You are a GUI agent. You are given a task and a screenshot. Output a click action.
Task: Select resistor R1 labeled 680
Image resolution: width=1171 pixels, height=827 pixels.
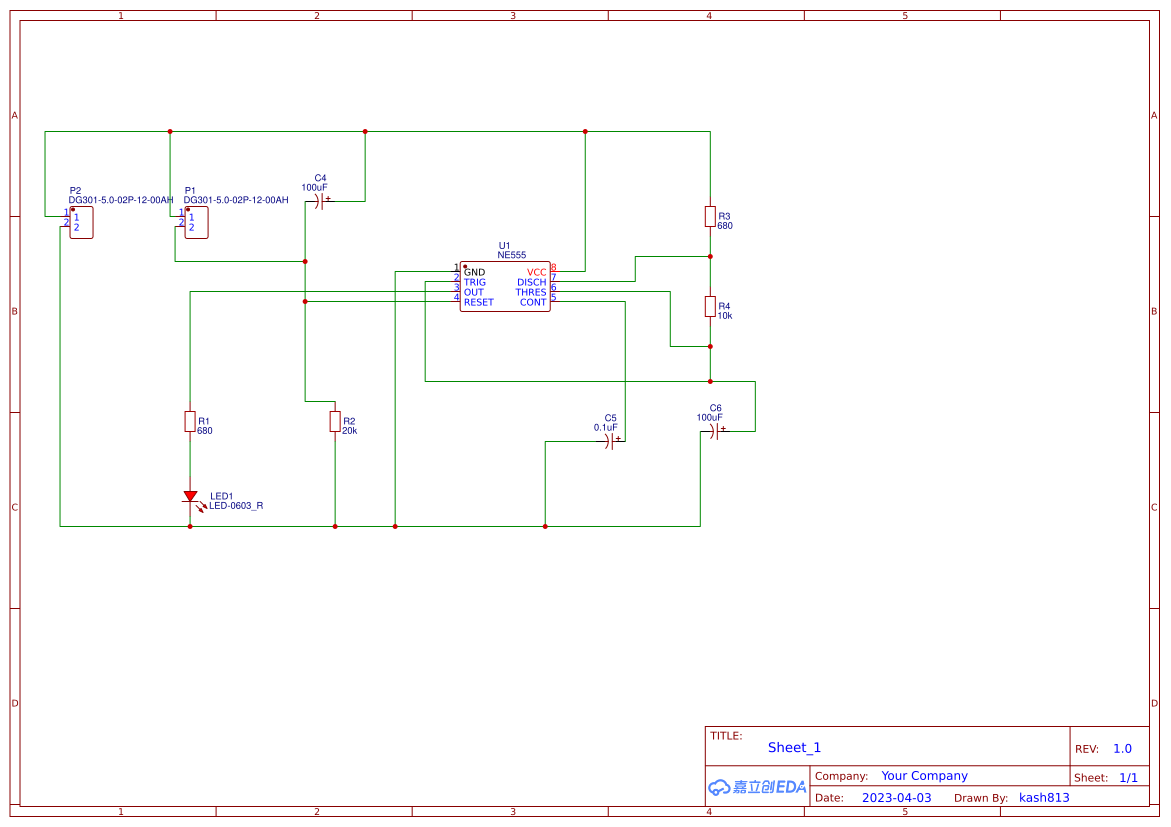191,421
